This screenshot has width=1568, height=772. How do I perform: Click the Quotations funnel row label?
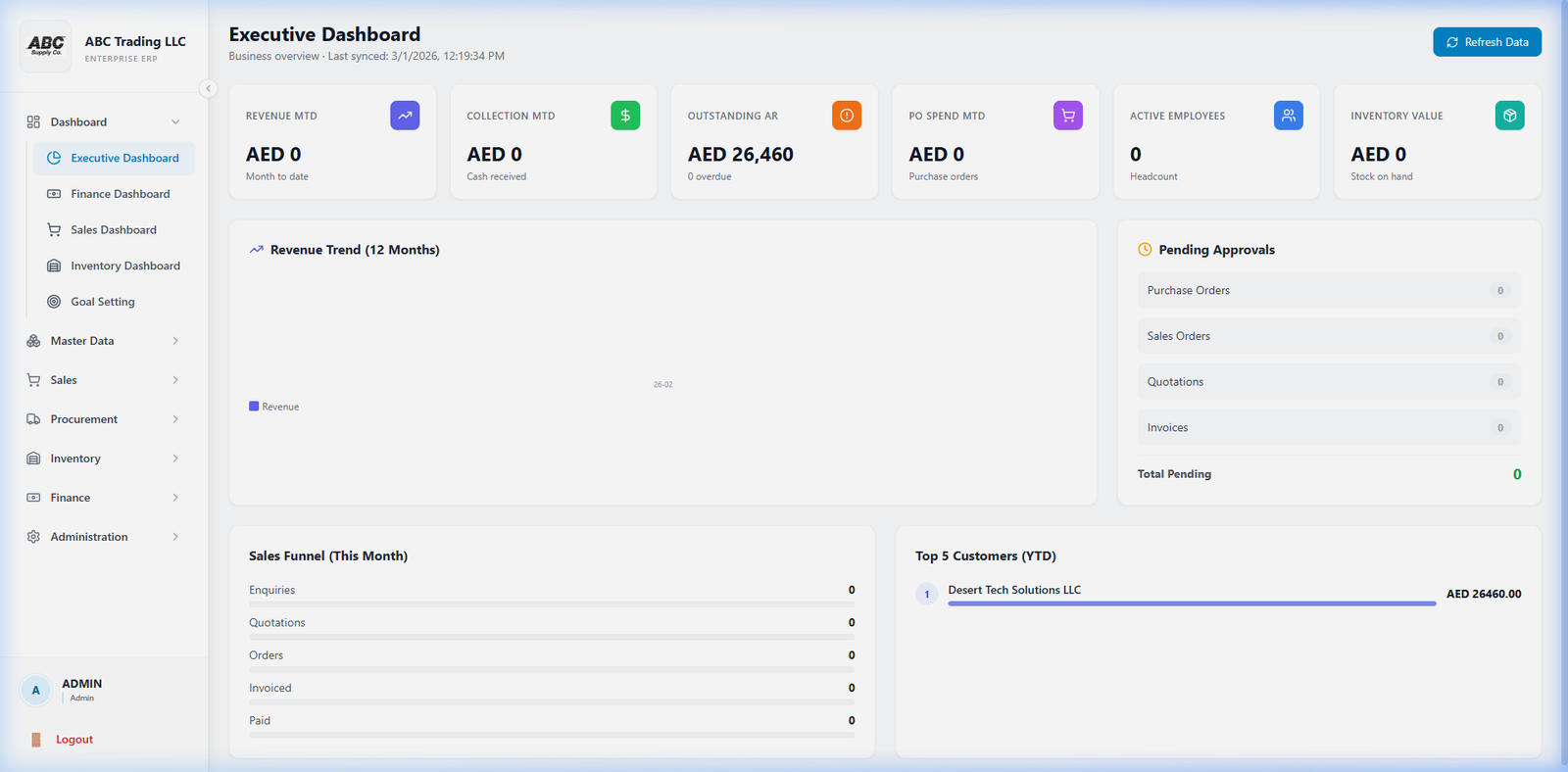[277, 623]
